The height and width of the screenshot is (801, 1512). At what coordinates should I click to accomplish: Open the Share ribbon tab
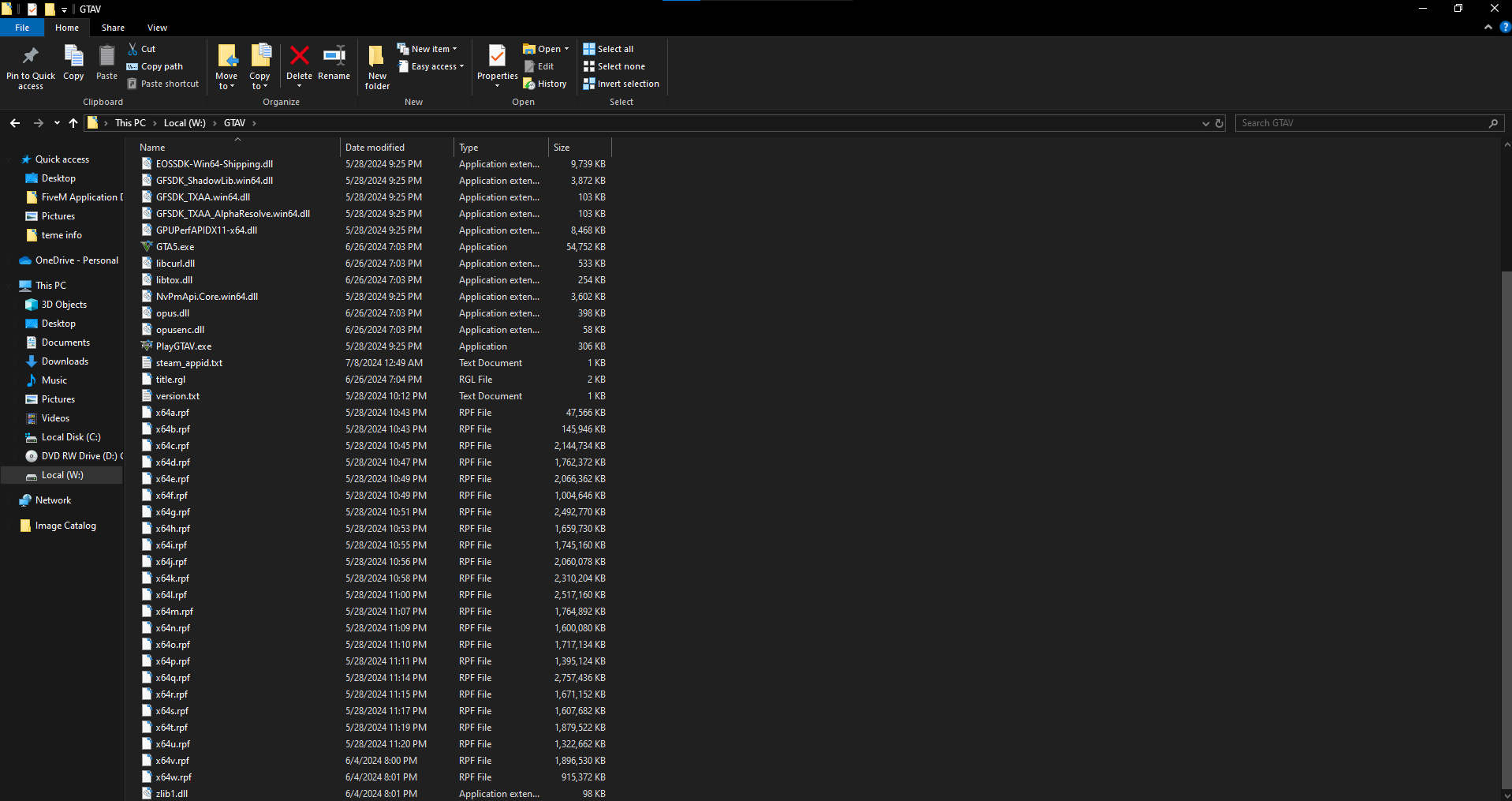pos(113,28)
